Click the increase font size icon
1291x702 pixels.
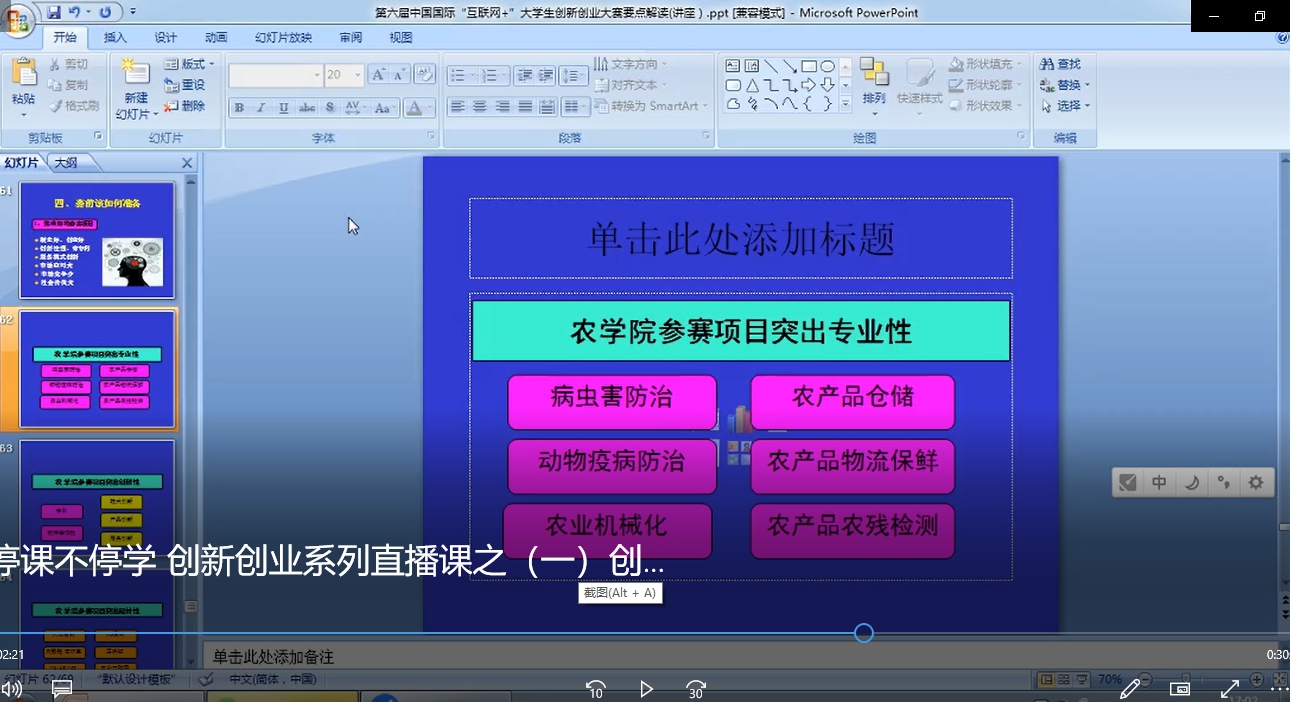click(378, 75)
